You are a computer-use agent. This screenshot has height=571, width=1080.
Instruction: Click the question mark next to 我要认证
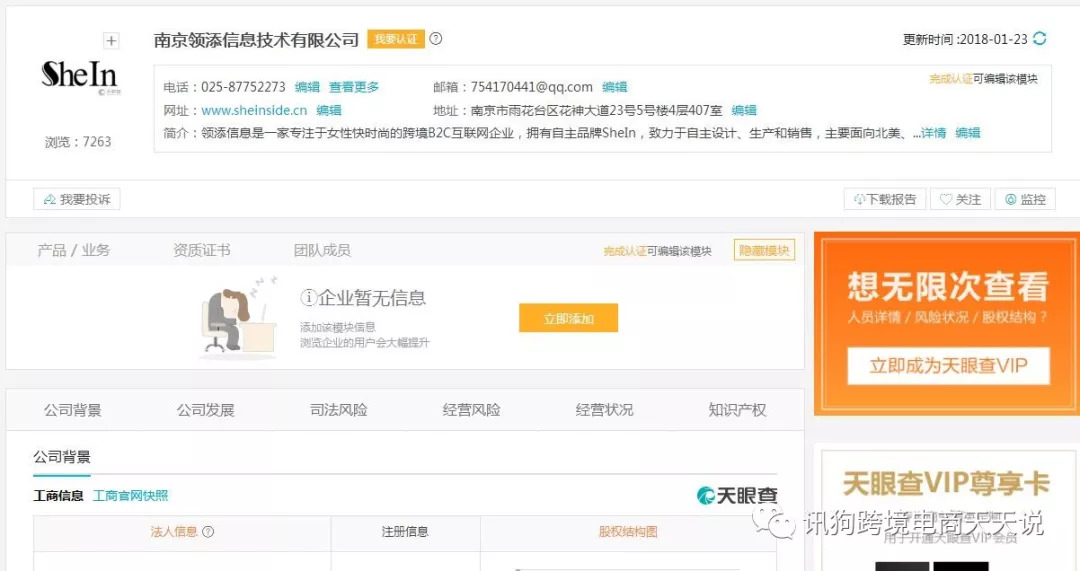[x=435, y=39]
